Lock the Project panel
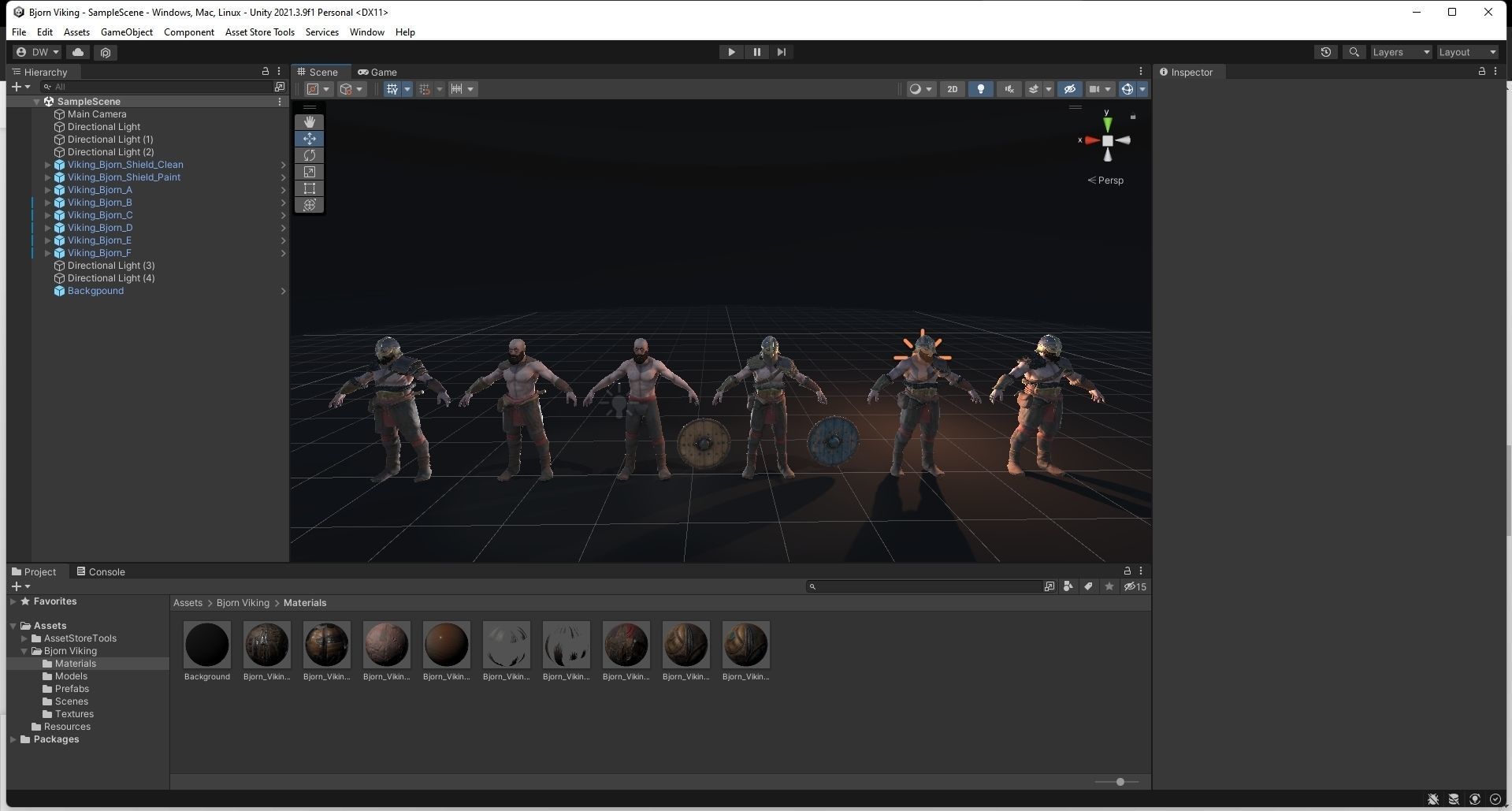 [x=1127, y=571]
